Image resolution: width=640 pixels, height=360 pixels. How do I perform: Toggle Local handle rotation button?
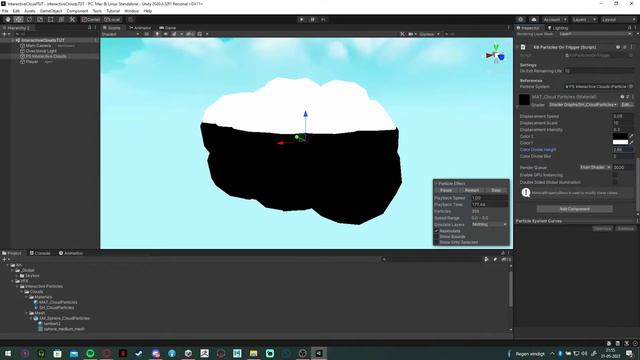click(112, 19)
